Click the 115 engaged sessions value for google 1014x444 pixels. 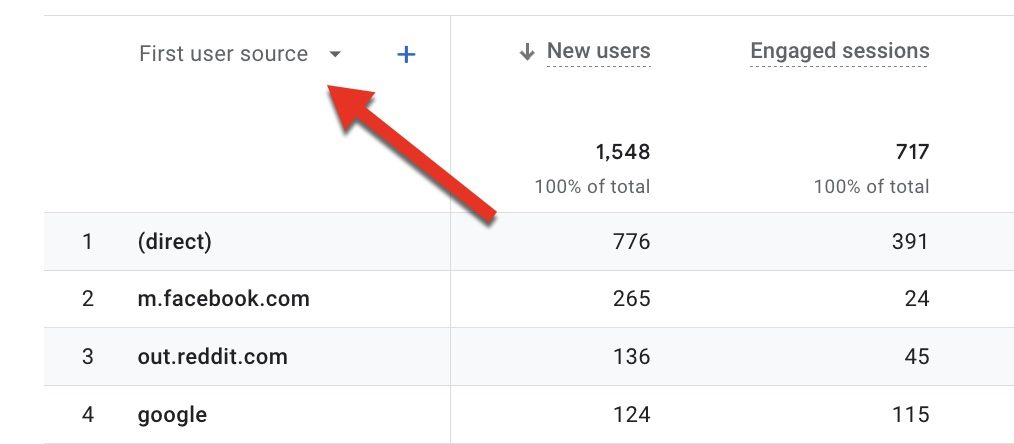pyautogui.click(x=911, y=414)
